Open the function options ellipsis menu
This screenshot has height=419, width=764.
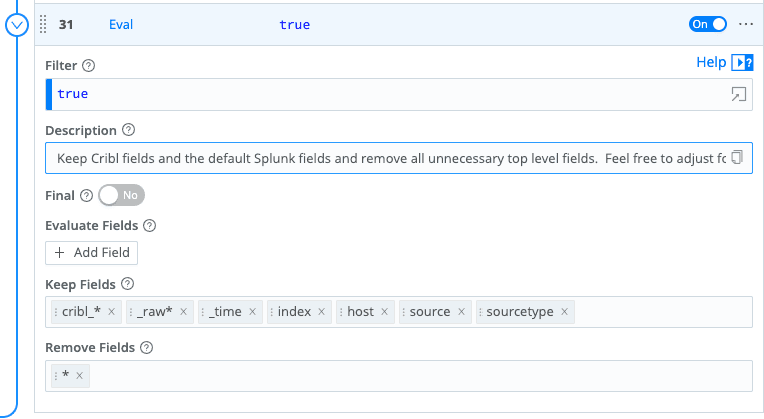(x=745, y=24)
